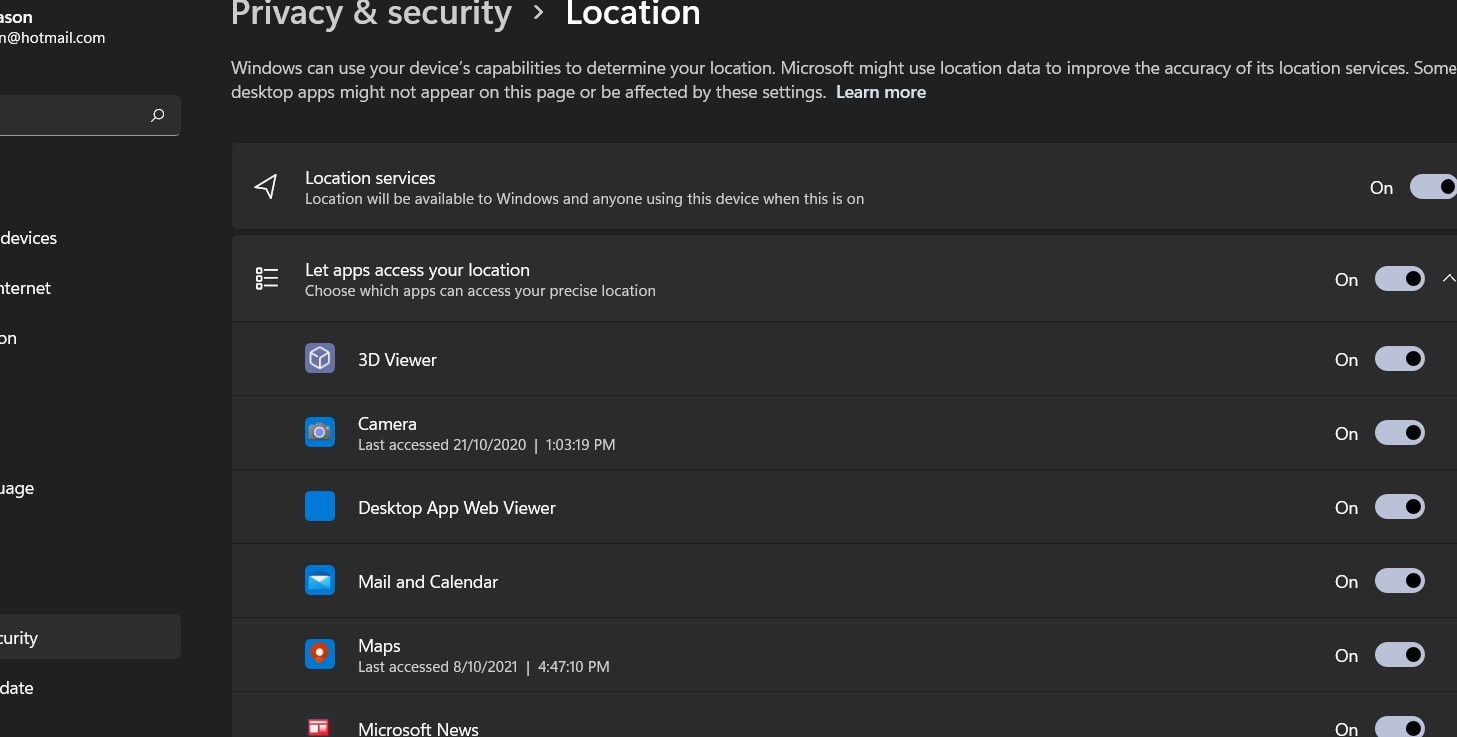The image size is (1457, 737).
Task: Click the 'Location services' row title
Action: coord(370,178)
